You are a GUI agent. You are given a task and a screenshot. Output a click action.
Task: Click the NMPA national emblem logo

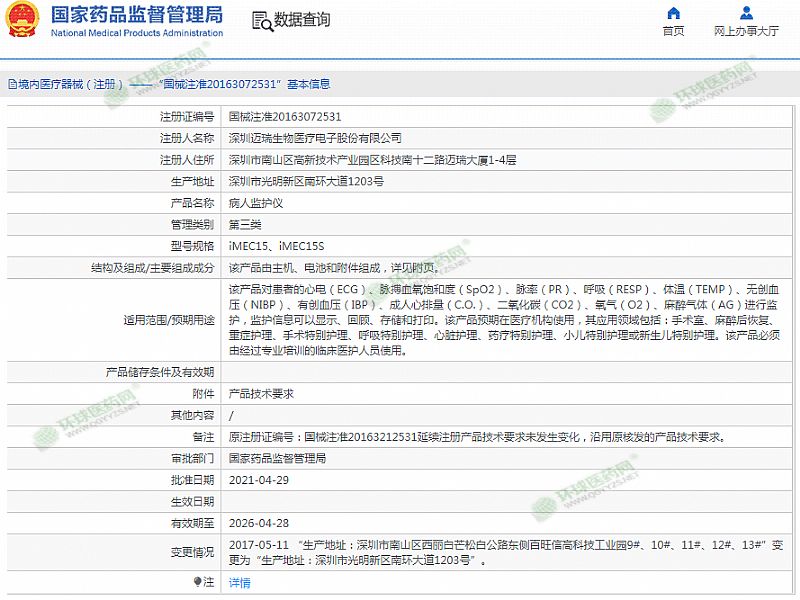tap(23, 22)
